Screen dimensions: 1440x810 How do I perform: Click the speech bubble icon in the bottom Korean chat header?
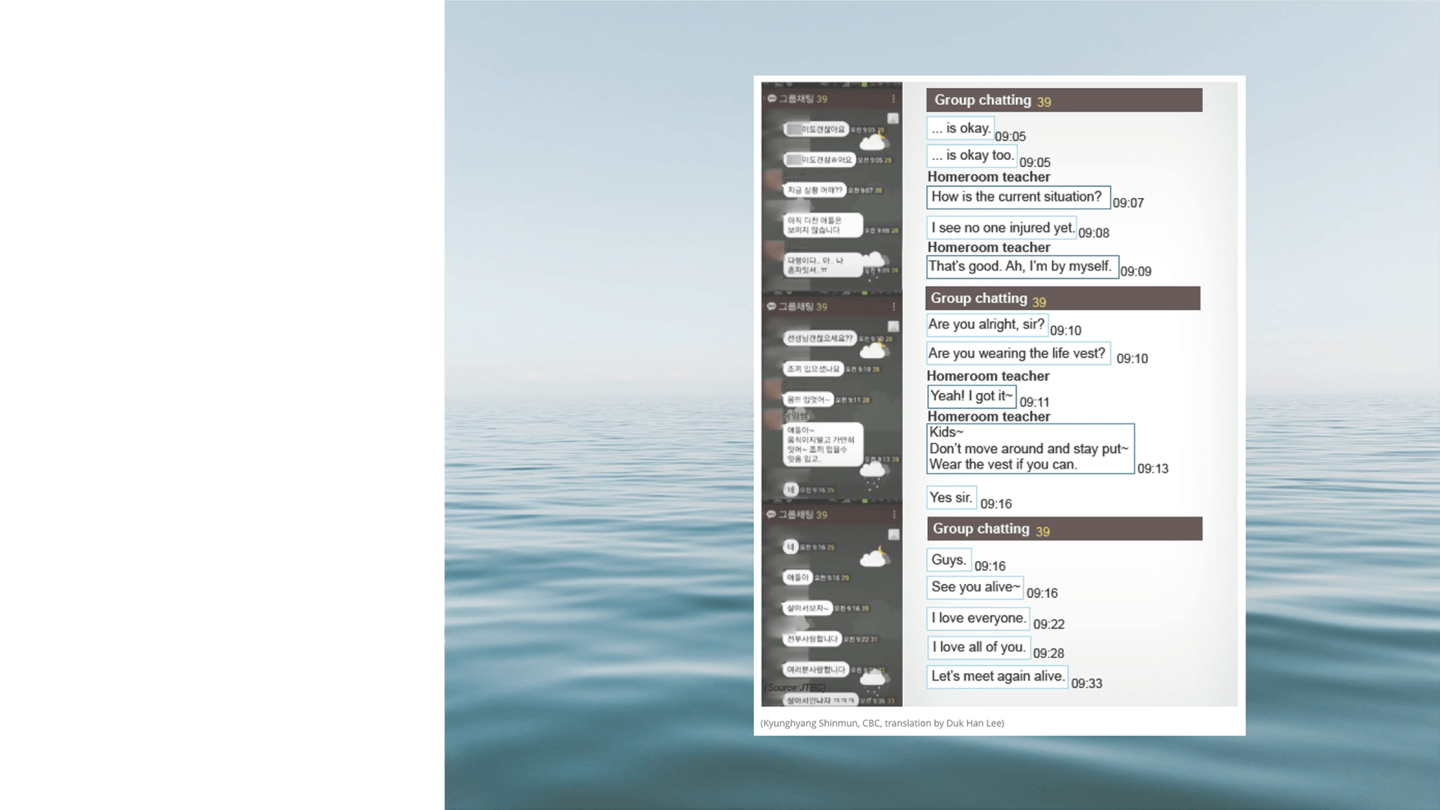click(771, 515)
